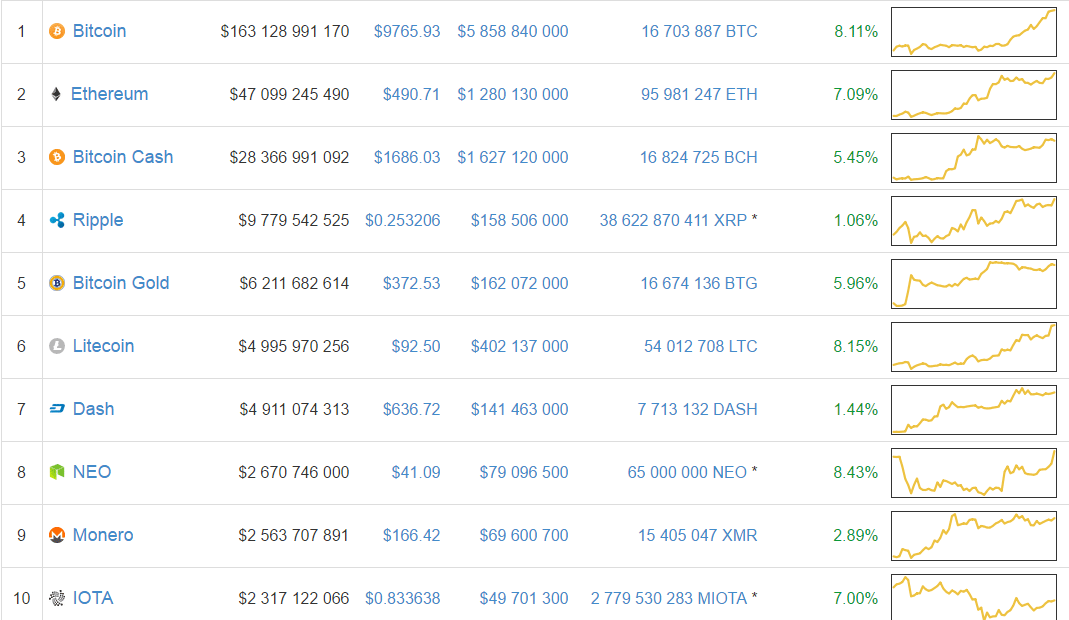Click supply 16 674 136 BTG

699,283
